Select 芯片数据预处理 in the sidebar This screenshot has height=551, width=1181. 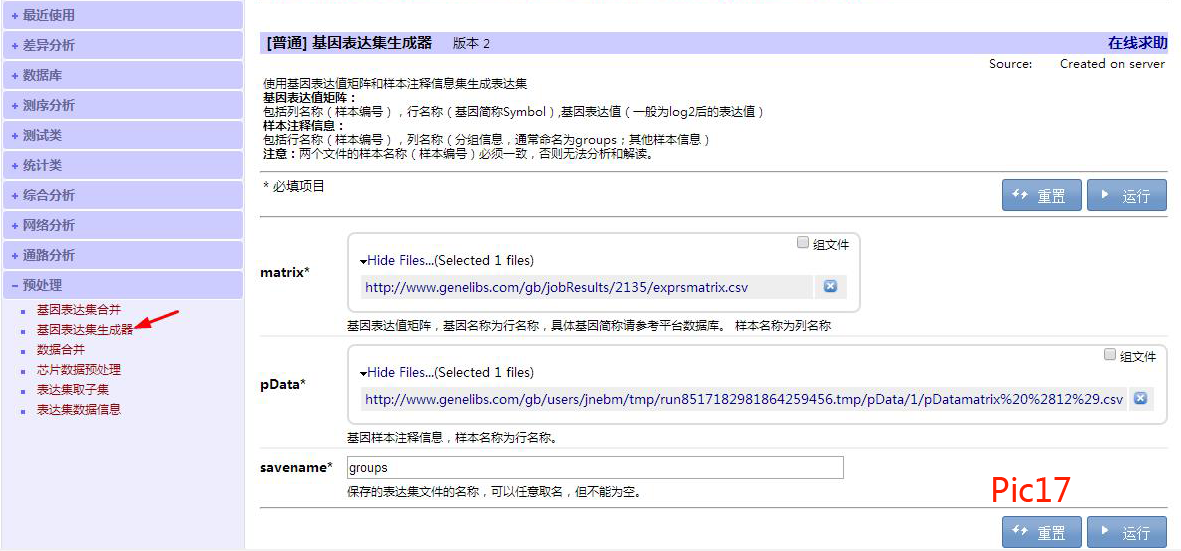click(78, 370)
